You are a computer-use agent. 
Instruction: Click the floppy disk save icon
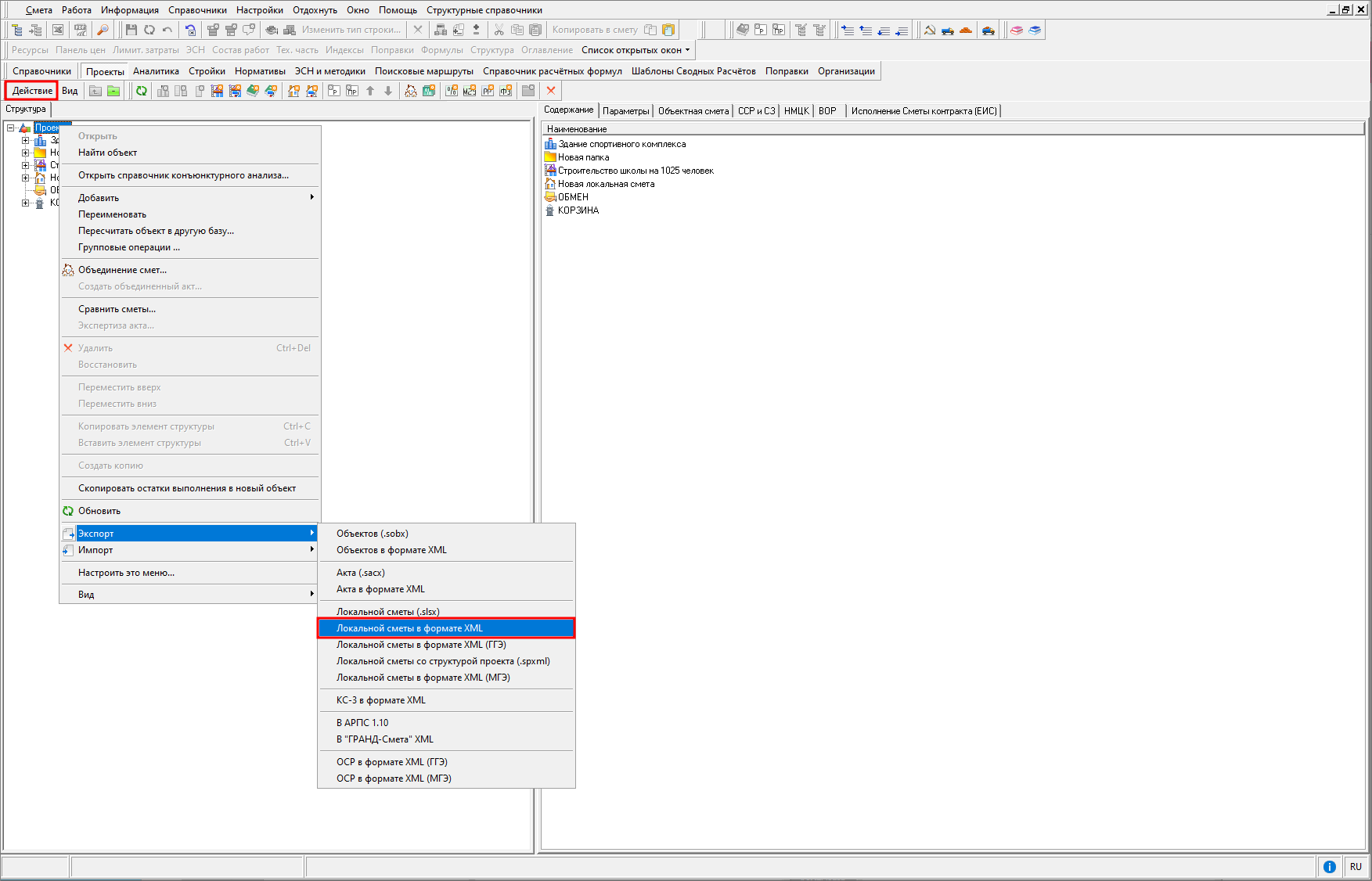(131, 30)
